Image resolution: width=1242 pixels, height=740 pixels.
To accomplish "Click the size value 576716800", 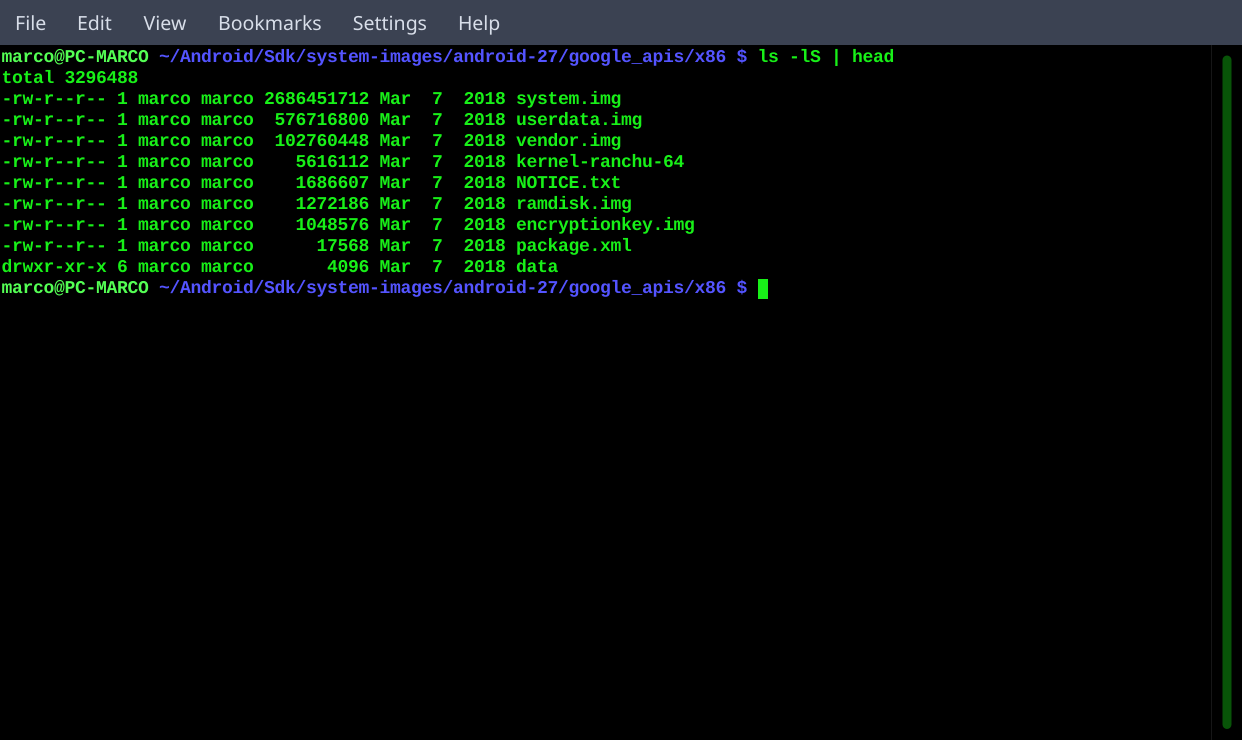I will (x=322, y=120).
